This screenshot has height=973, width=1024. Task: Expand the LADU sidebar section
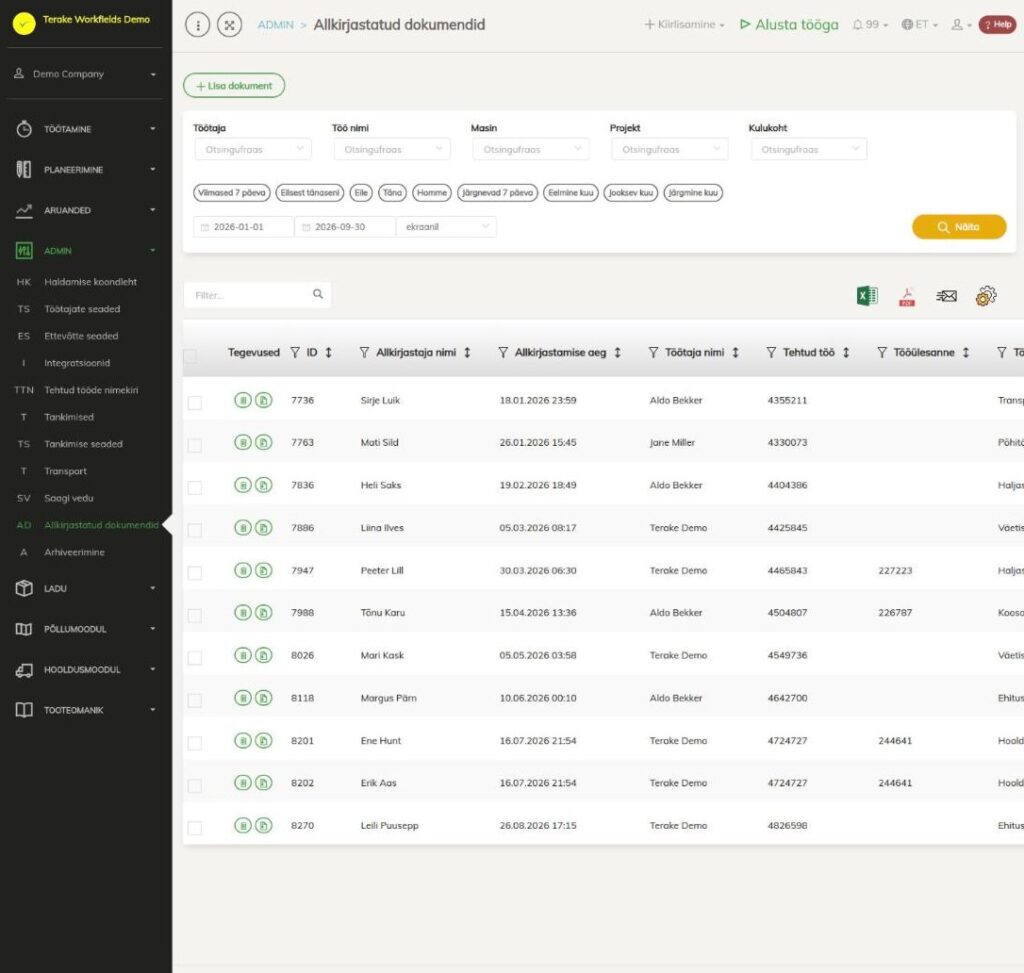85,588
